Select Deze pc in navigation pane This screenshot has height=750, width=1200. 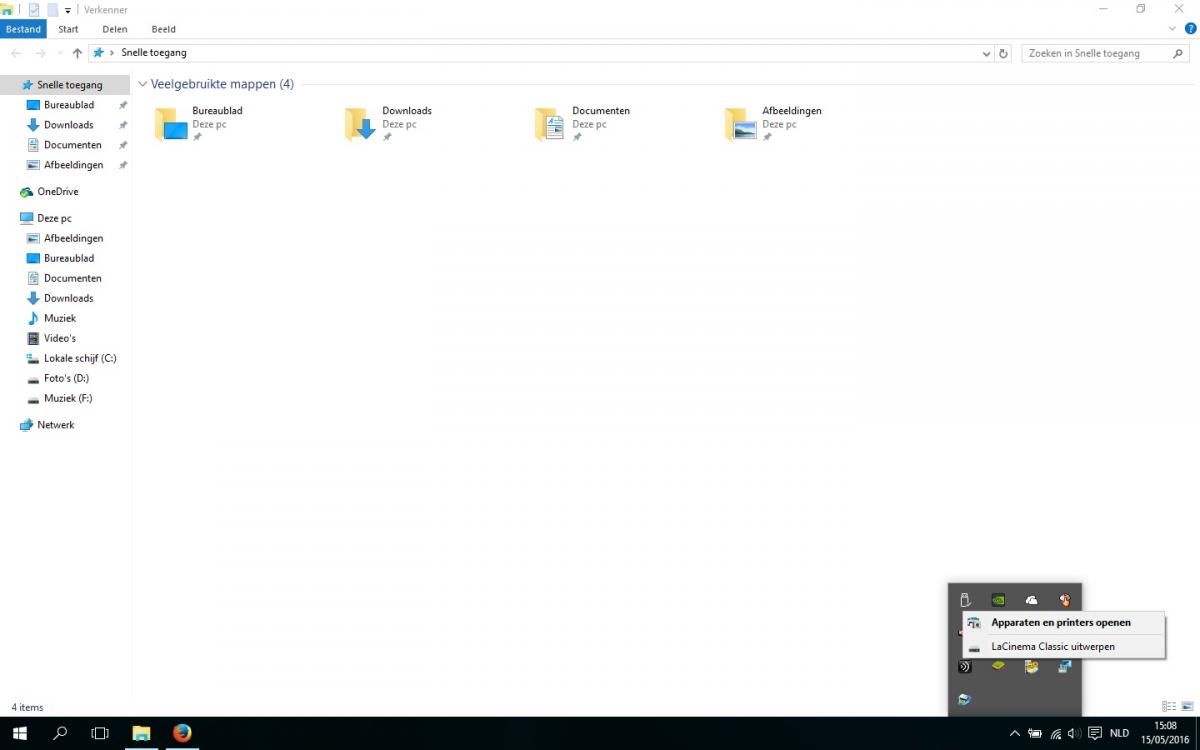[54, 218]
